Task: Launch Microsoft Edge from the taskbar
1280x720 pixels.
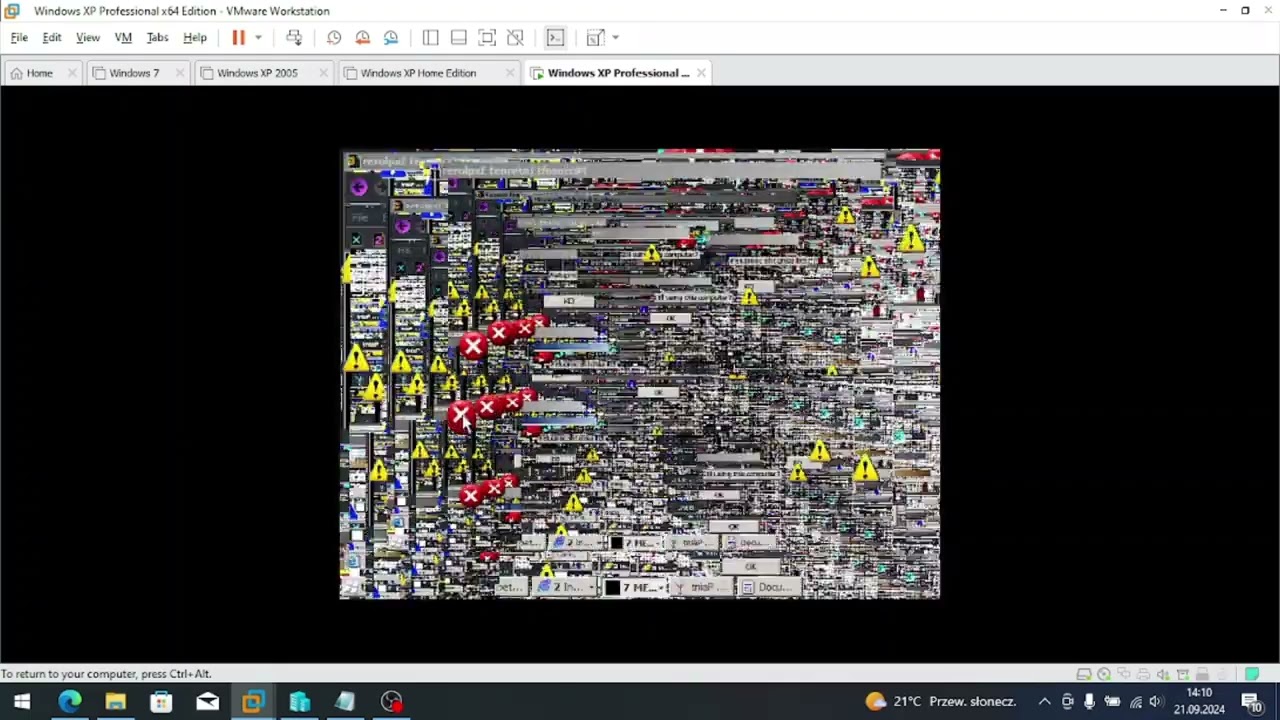Action: point(69,702)
